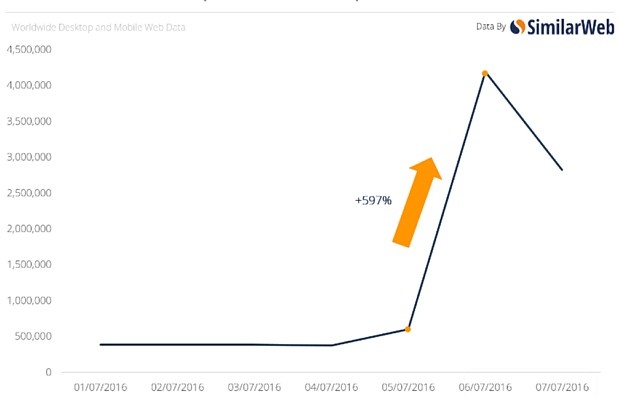
Task: Select the 07/07/2016 date label
Action: coord(562,386)
